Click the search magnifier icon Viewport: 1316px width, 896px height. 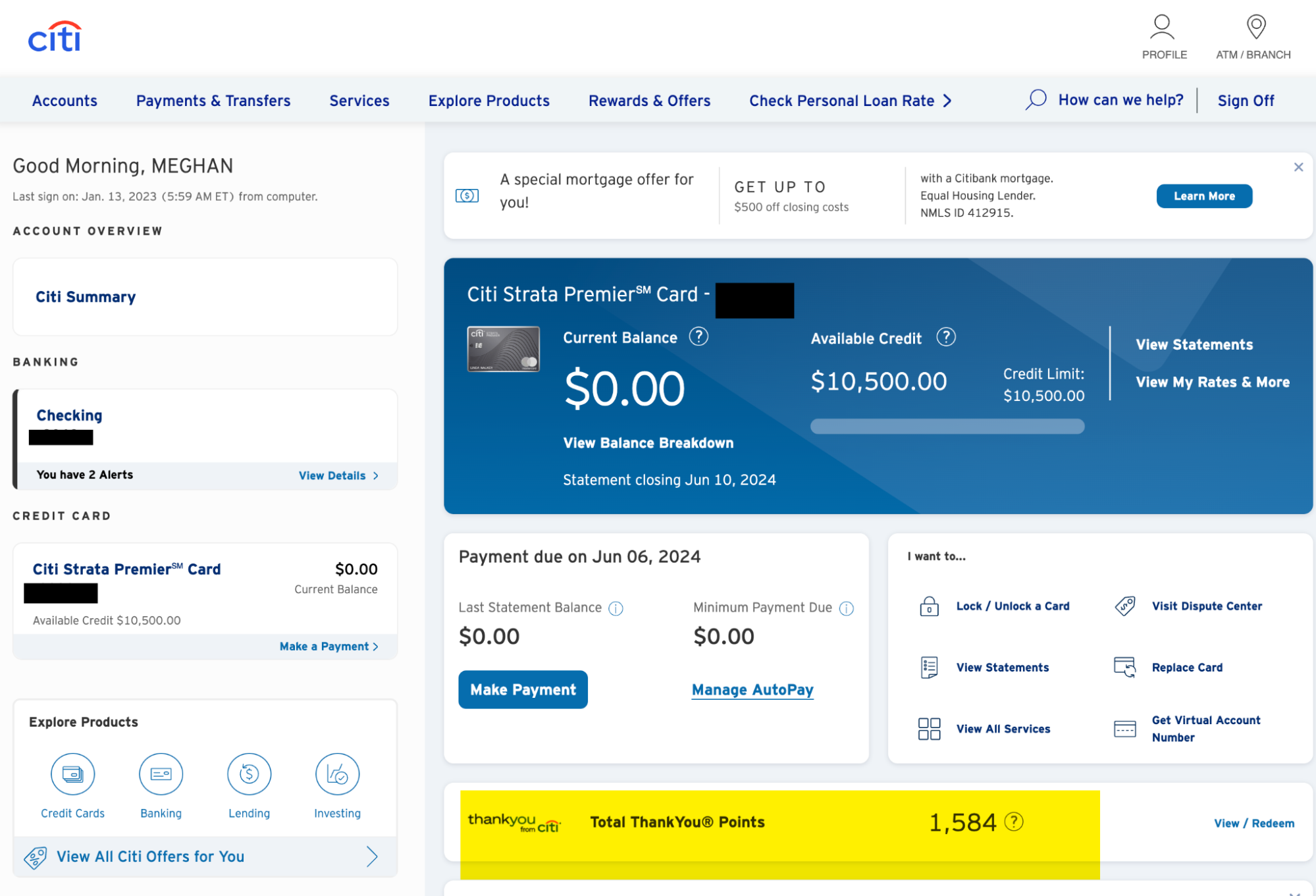(1036, 100)
